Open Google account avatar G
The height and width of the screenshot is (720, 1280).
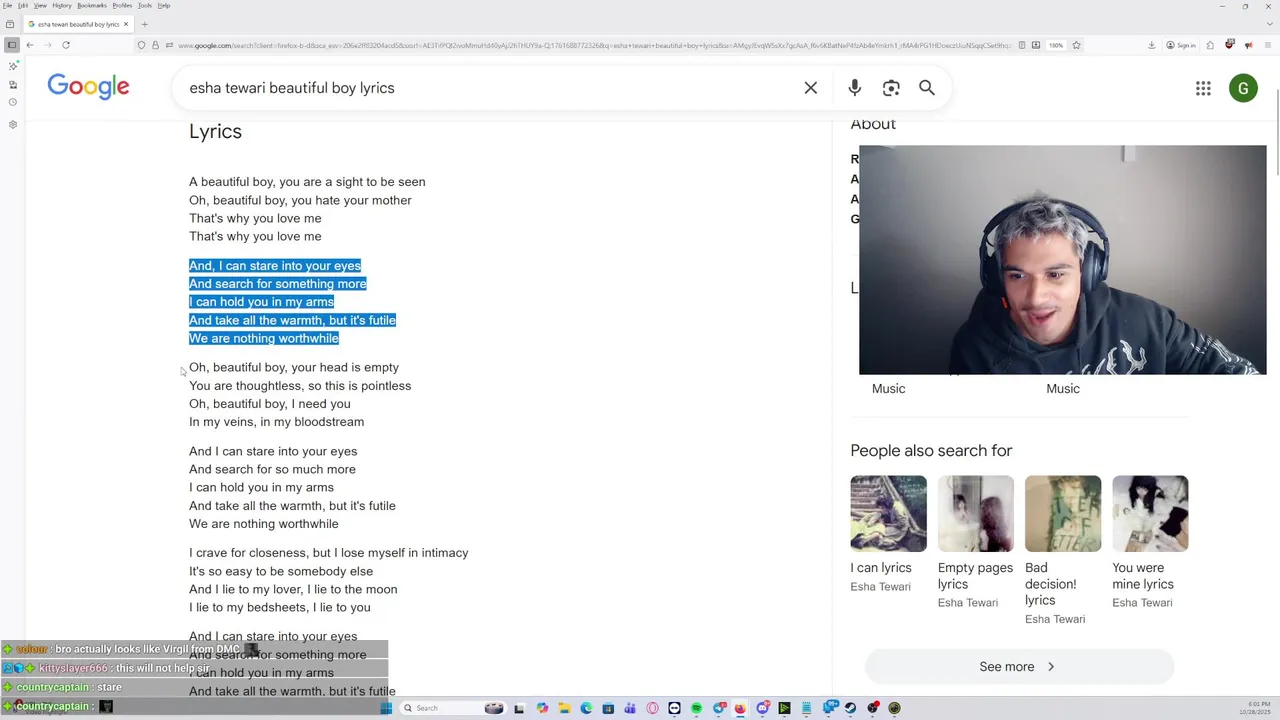(1243, 88)
